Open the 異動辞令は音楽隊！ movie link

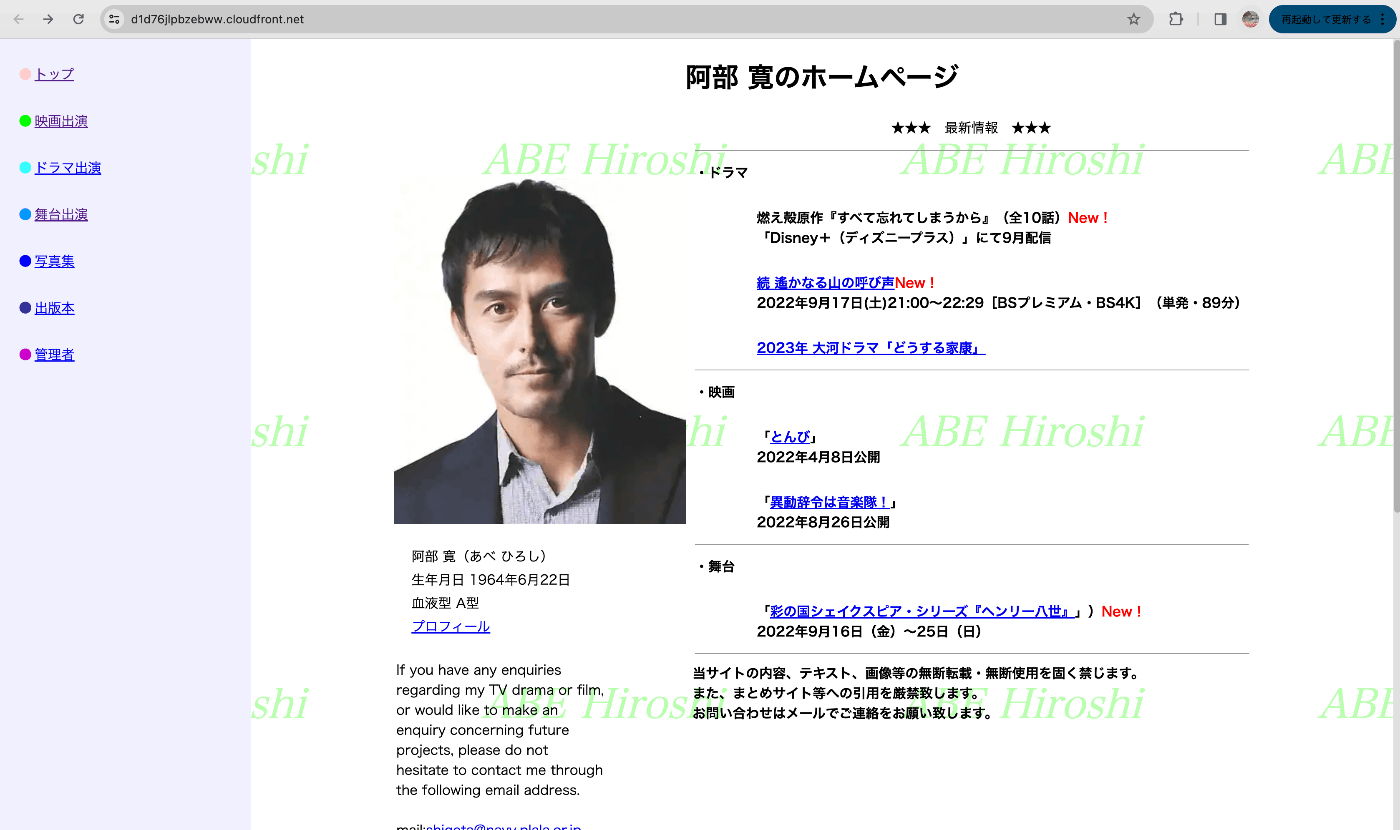(x=830, y=502)
